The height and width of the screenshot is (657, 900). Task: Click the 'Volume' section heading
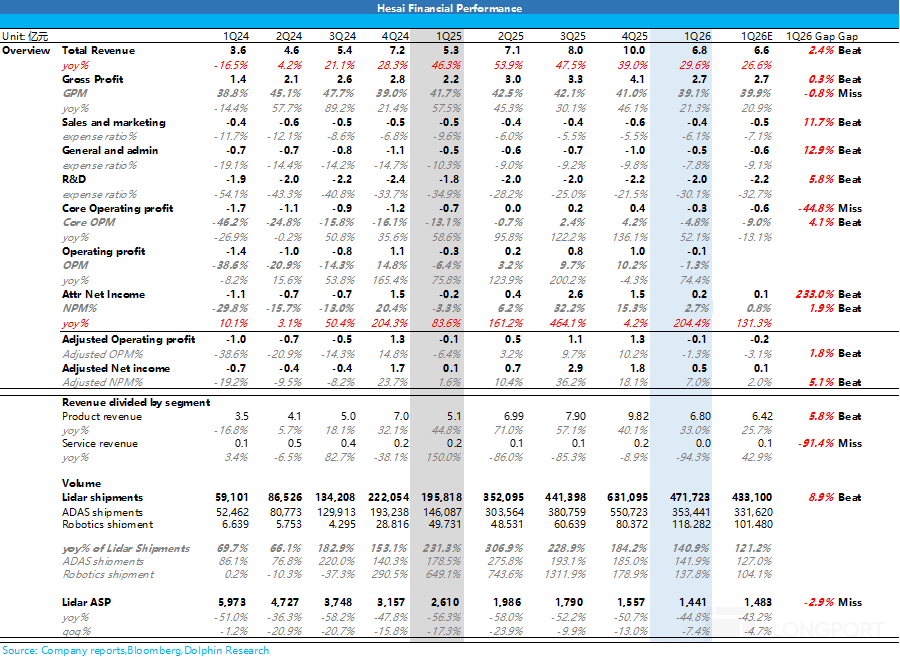82,483
